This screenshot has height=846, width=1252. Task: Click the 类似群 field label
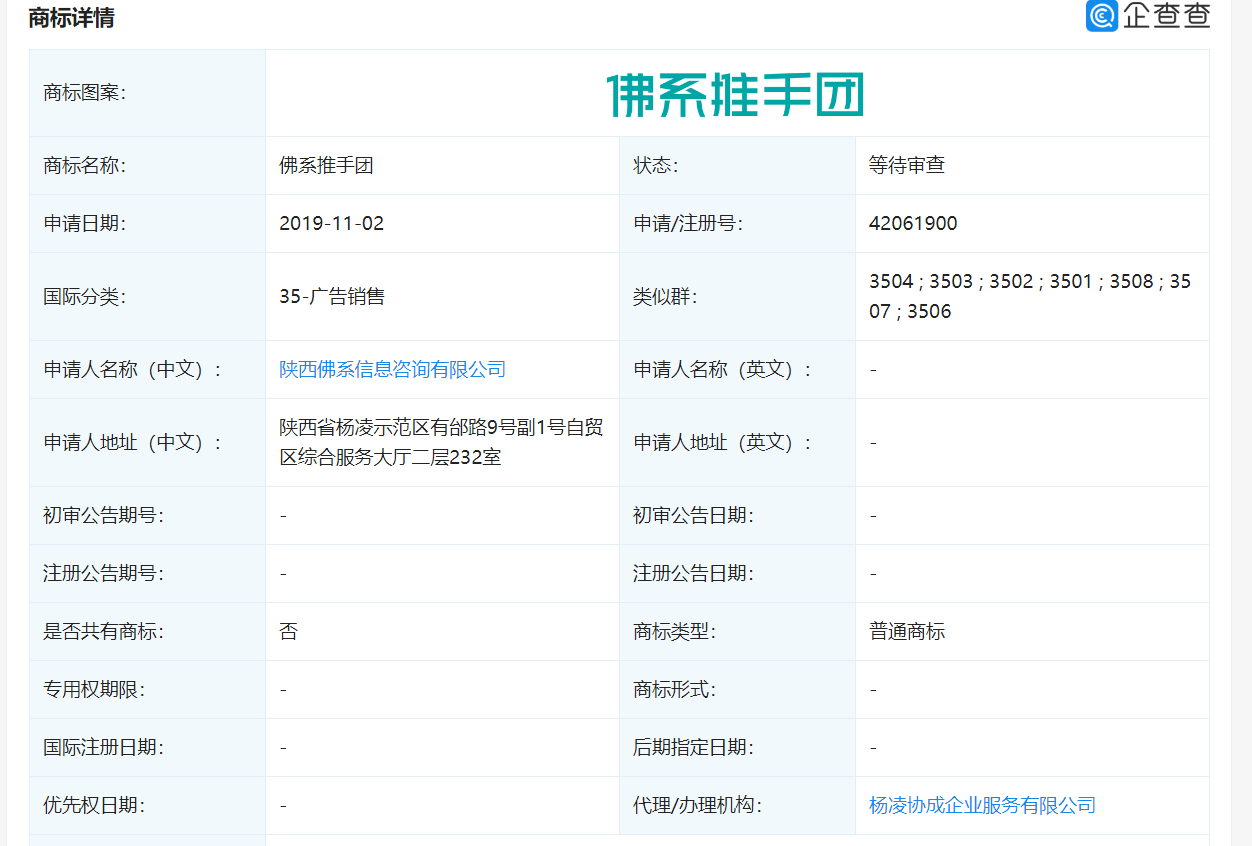[665, 296]
